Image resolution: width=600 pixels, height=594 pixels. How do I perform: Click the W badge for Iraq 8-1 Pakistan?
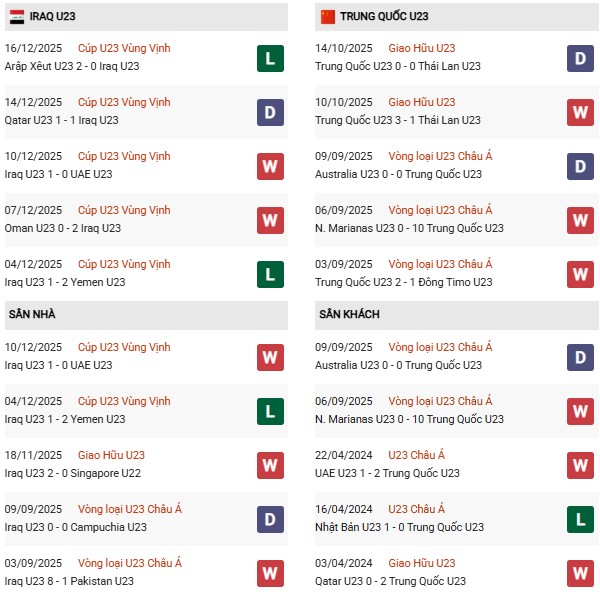pyautogui.click(x=269, y=573)
